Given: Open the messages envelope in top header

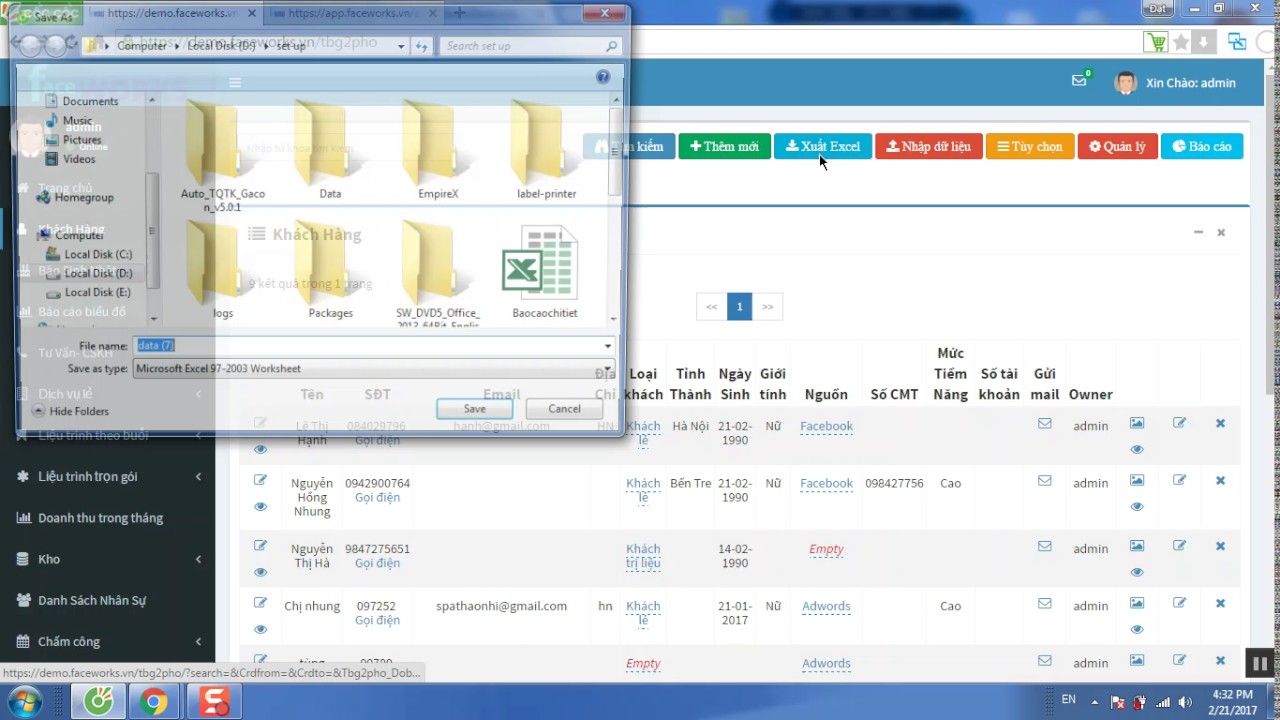Looking at the screenshot, I should pos(1079,81).
